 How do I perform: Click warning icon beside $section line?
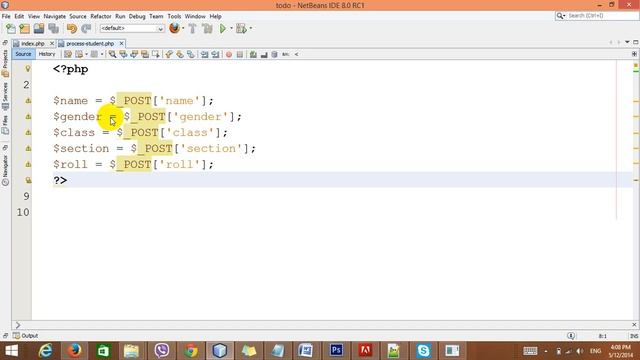click(28, 148)
